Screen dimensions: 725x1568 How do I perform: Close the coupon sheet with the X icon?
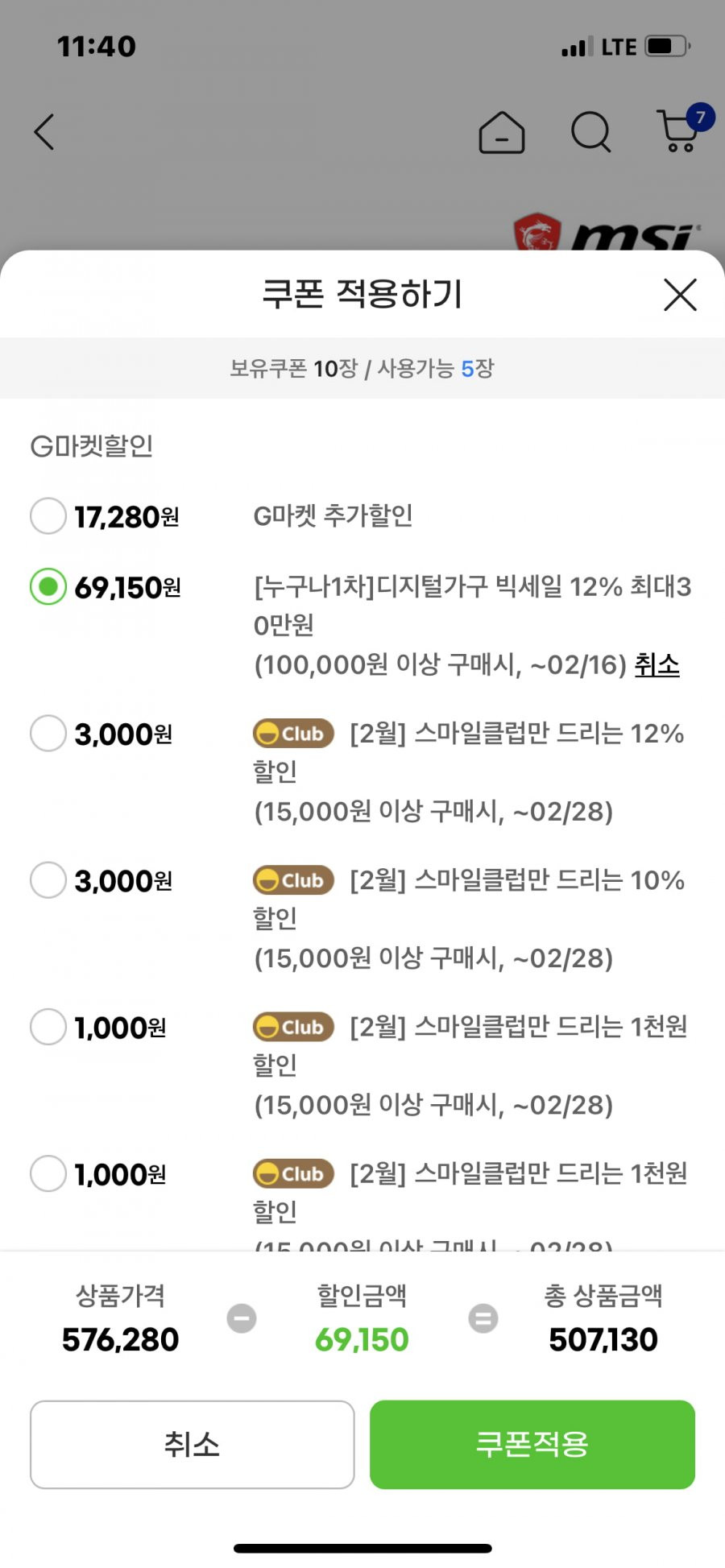[x=680, y=295]
